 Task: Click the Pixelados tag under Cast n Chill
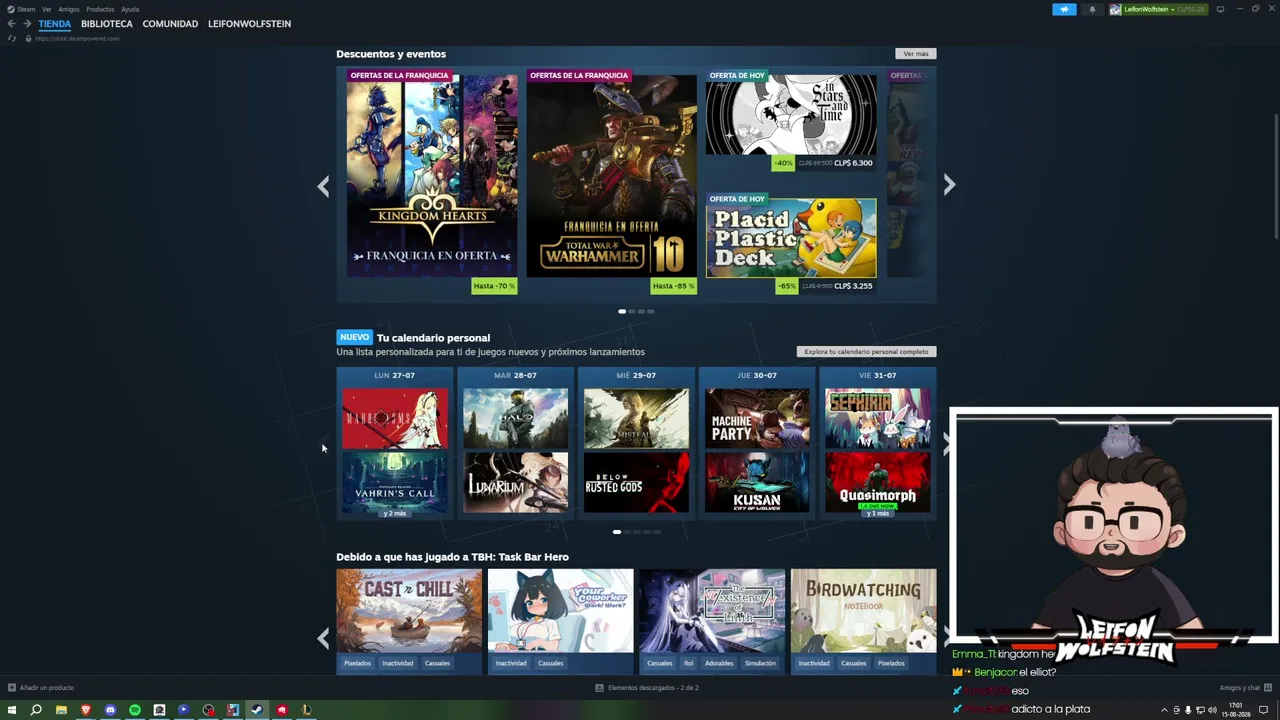coord(357,663)
